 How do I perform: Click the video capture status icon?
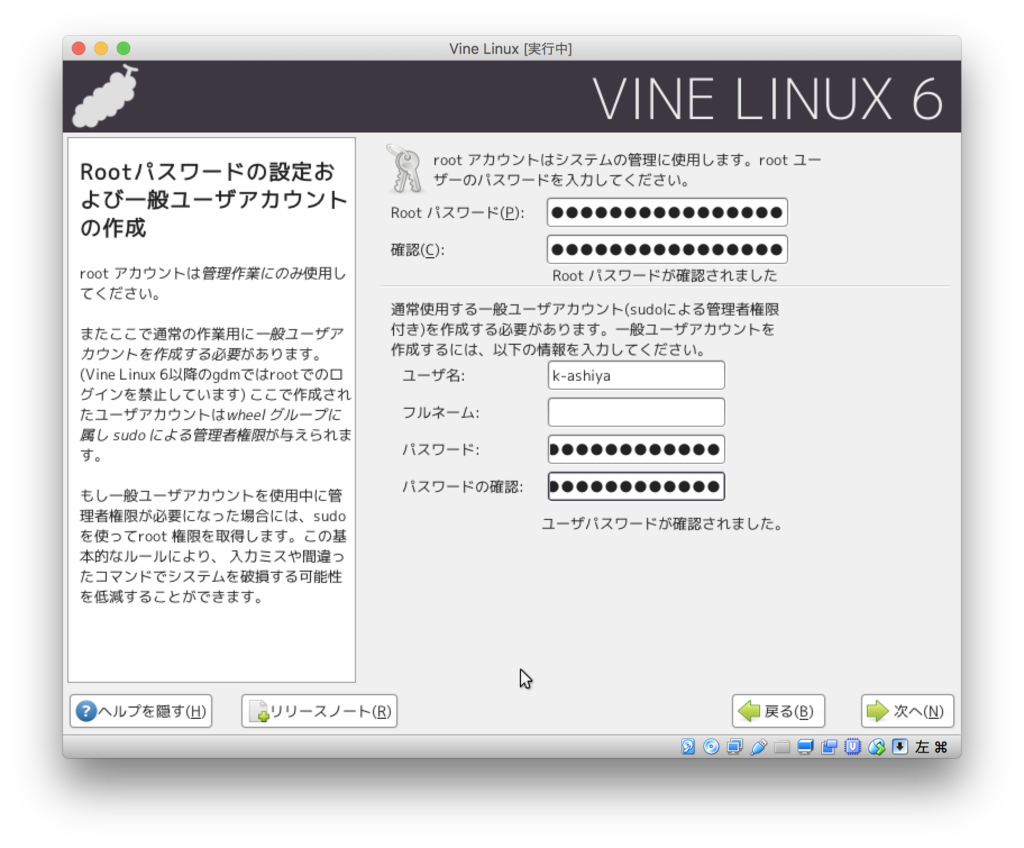coord(829,747)
